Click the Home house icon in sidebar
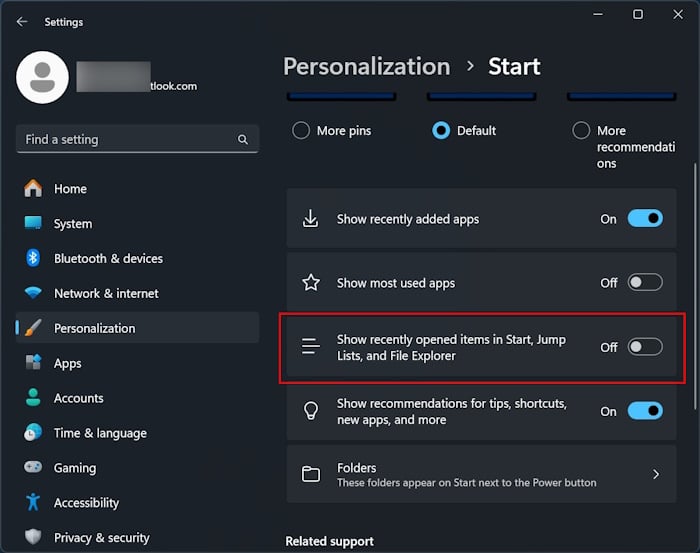 pos(33,188)
